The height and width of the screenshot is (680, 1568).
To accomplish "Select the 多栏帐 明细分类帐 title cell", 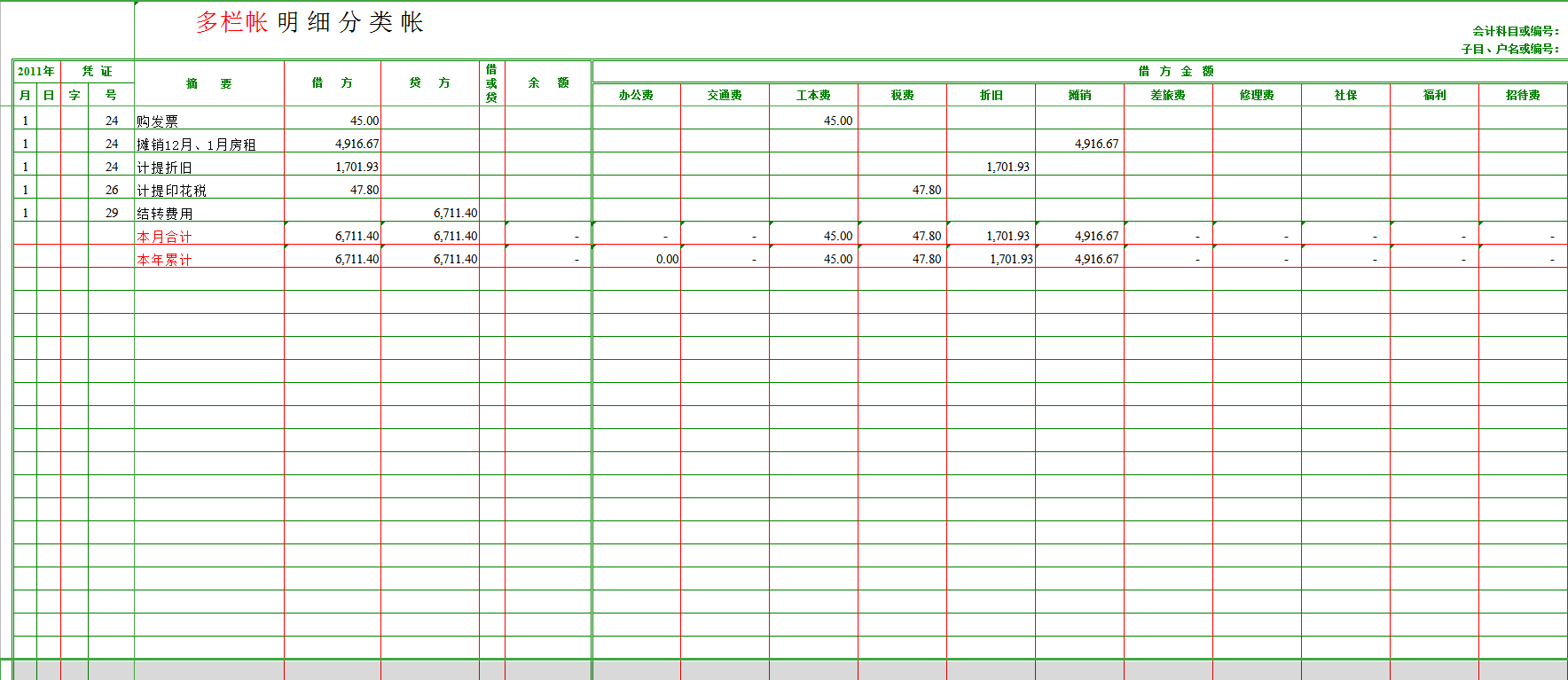I will point(310,22).
